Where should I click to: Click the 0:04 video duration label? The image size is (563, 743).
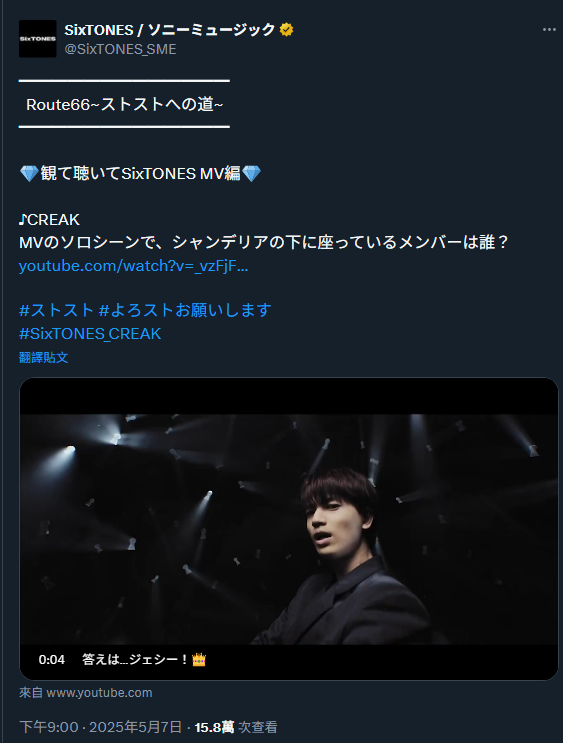pos(52,660)
